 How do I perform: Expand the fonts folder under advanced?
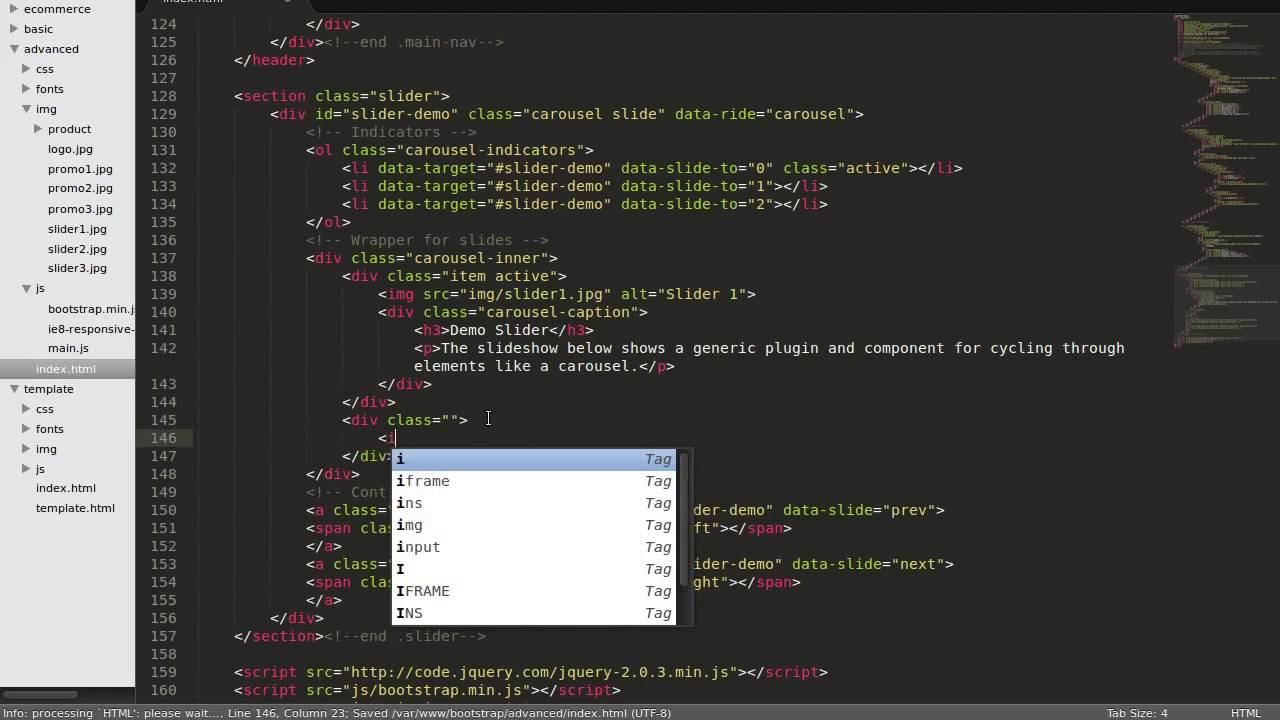(27, 89)
